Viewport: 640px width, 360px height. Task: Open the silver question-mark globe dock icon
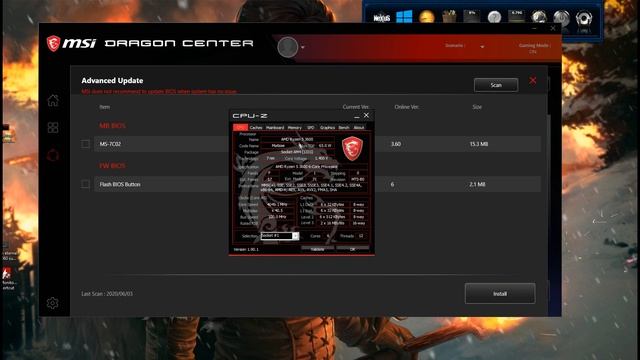point(494,18)
